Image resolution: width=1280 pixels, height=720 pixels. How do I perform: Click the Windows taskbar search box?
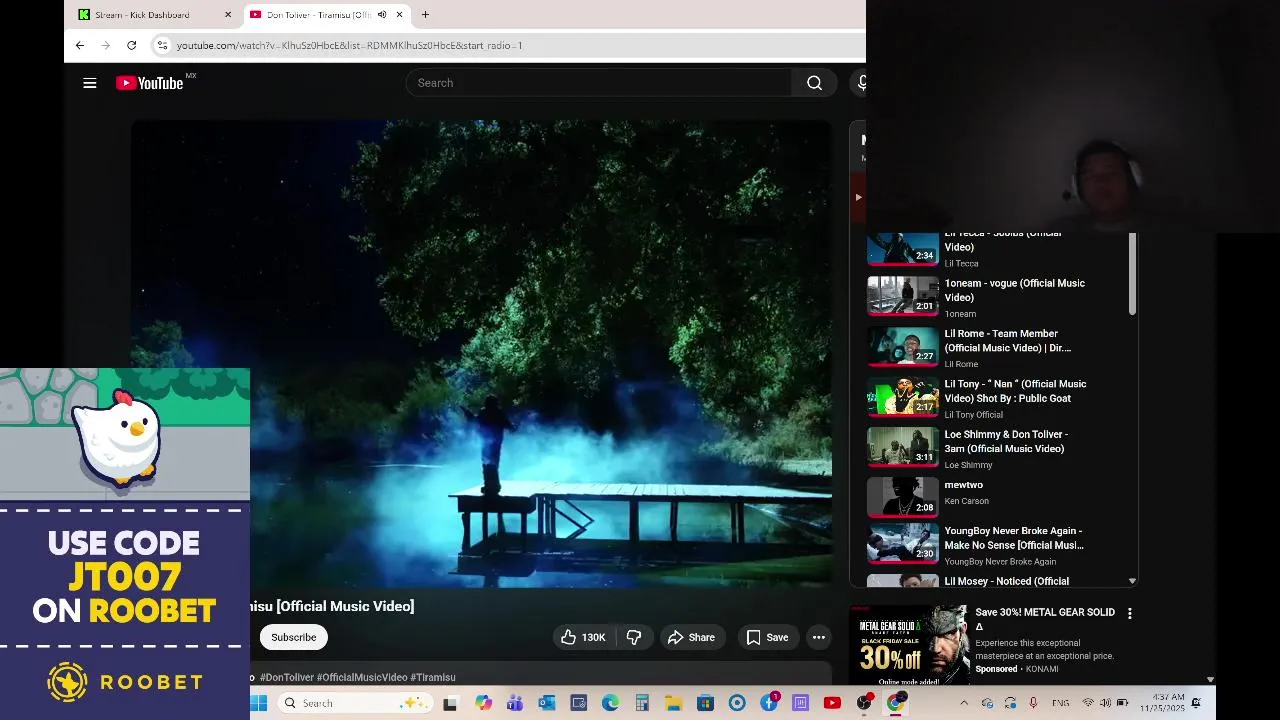[x=356, y=703]
